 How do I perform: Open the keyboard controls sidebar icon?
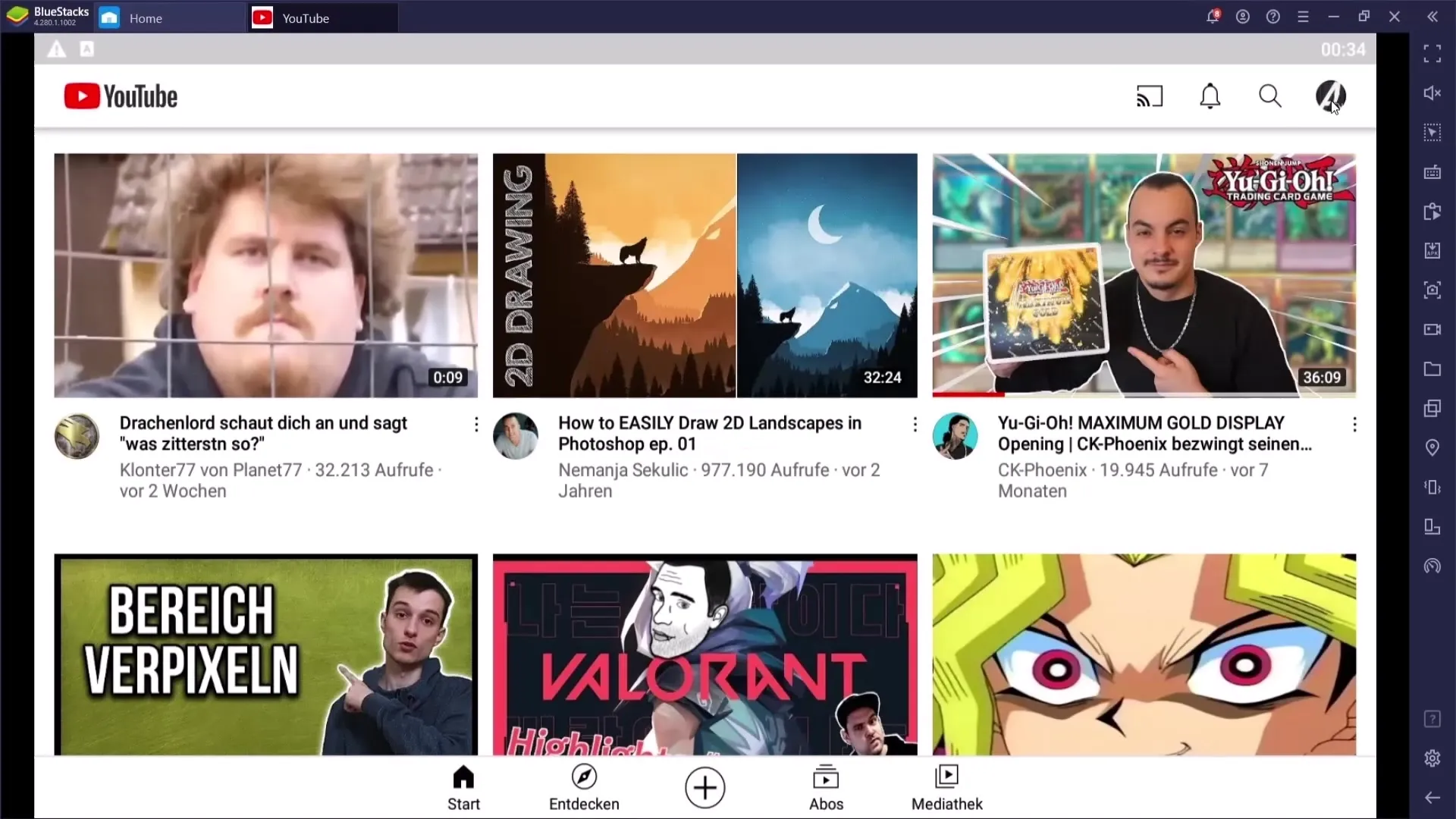[x=1432, y=172]
